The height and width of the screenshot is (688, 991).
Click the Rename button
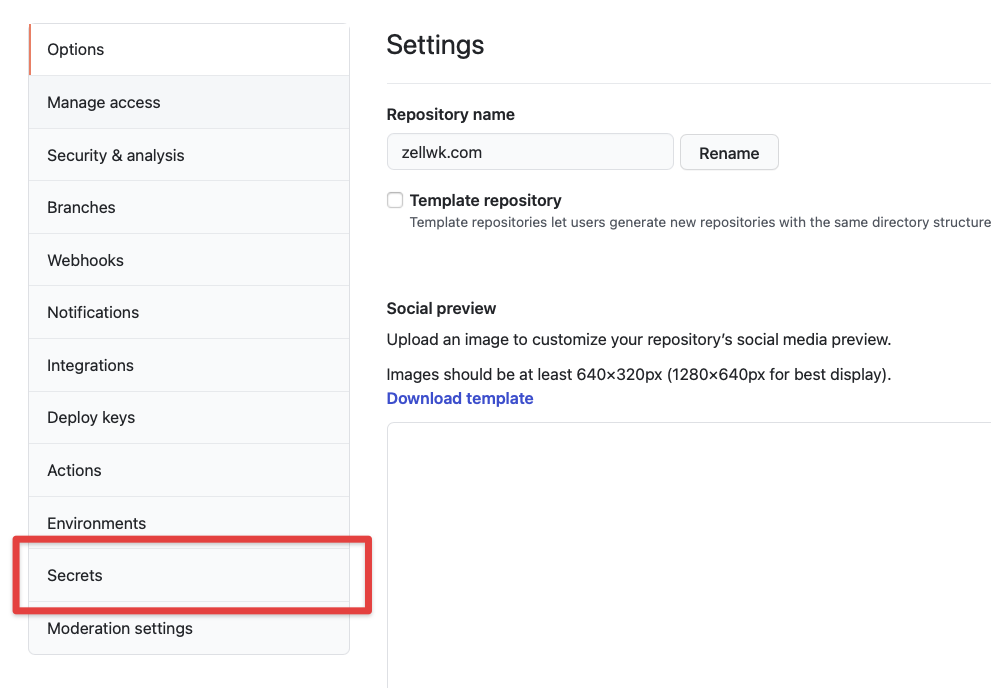pos(729,152)
